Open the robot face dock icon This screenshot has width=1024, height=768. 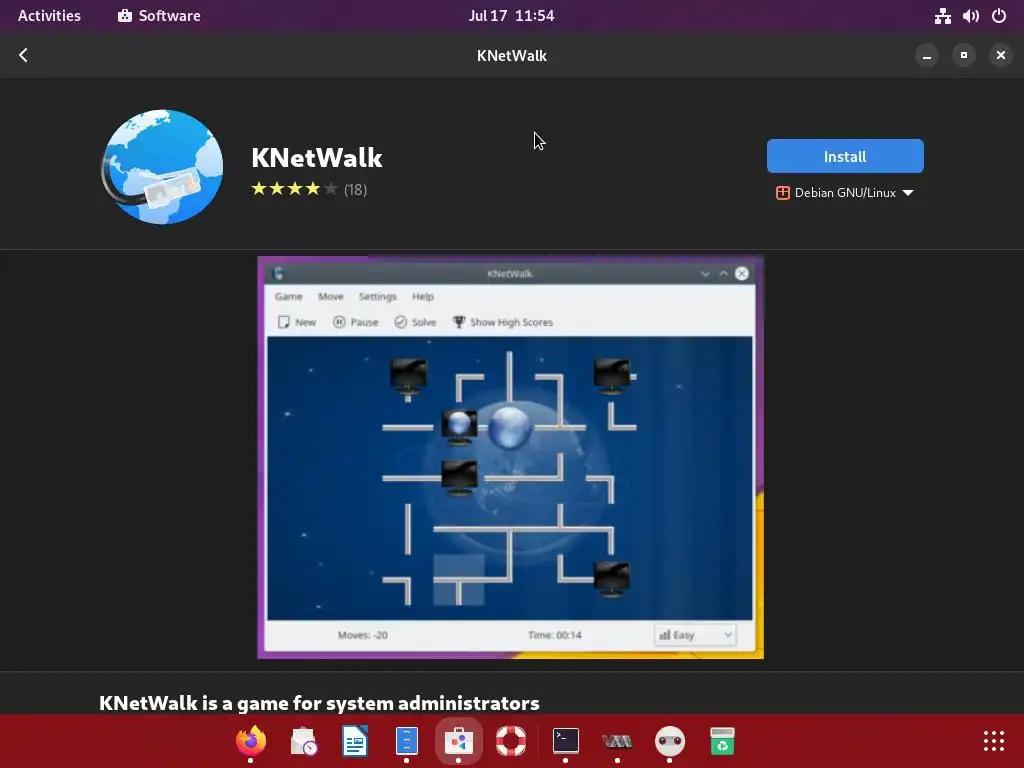point(669,741)
